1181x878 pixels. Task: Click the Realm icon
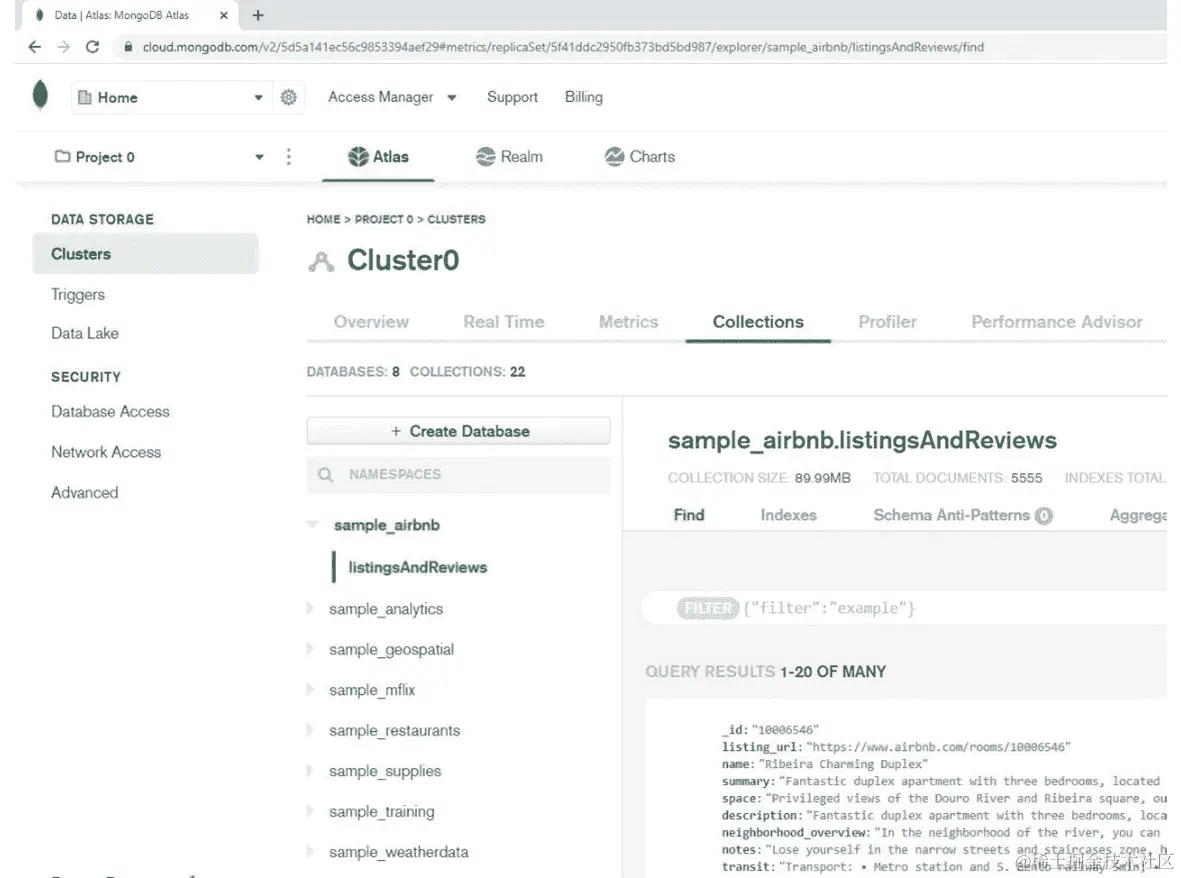click(x=484, y=156)
